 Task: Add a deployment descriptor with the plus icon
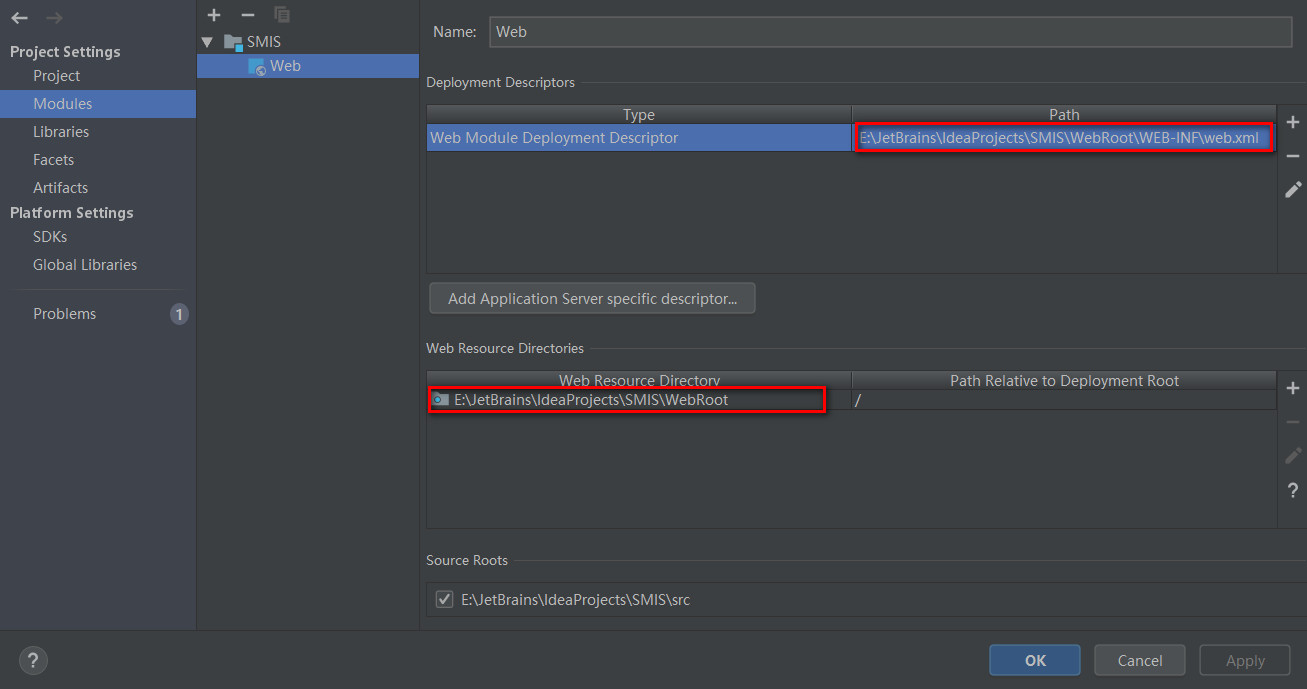click(1292, 122)
